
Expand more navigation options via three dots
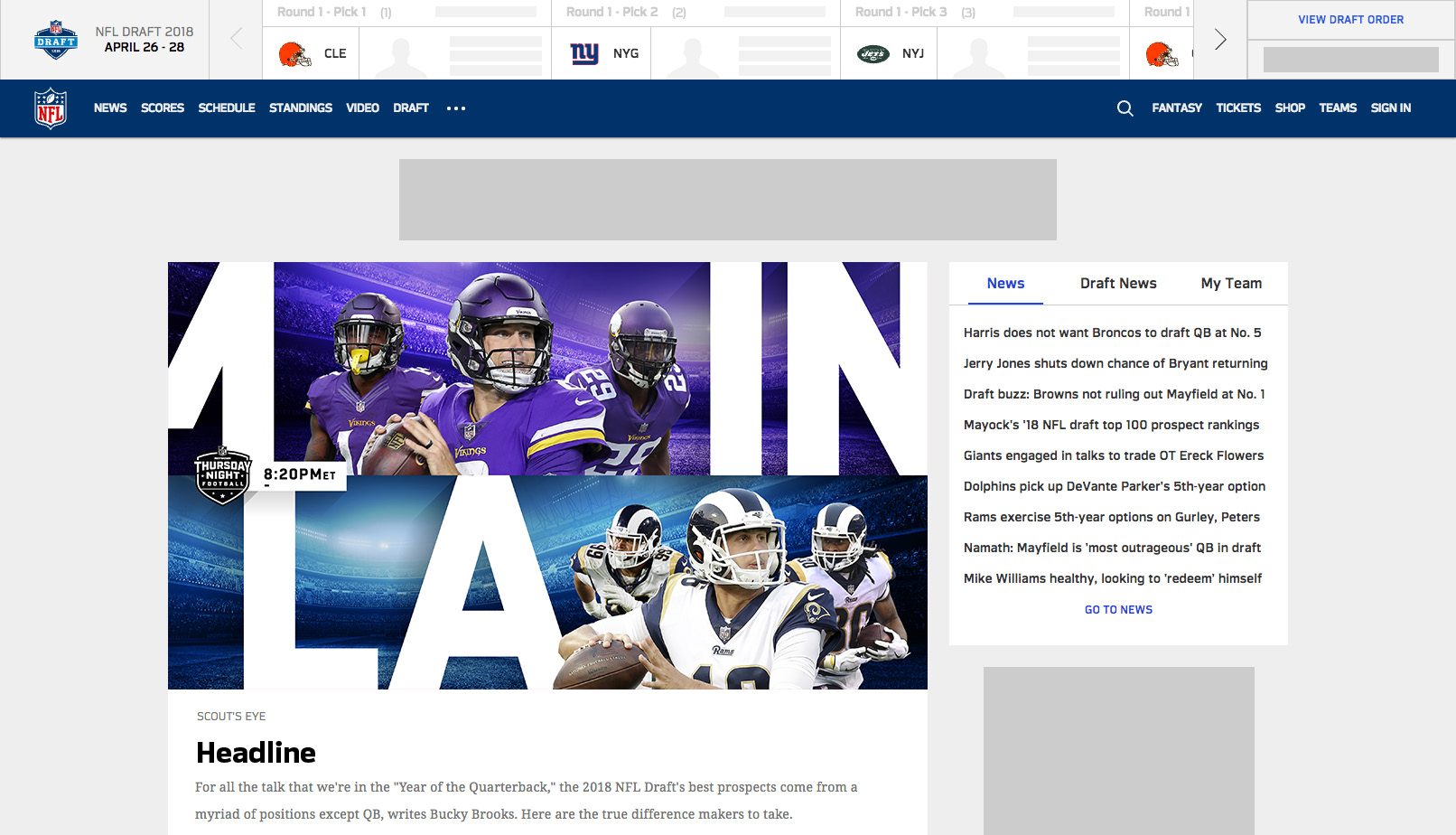click(456, 108)
